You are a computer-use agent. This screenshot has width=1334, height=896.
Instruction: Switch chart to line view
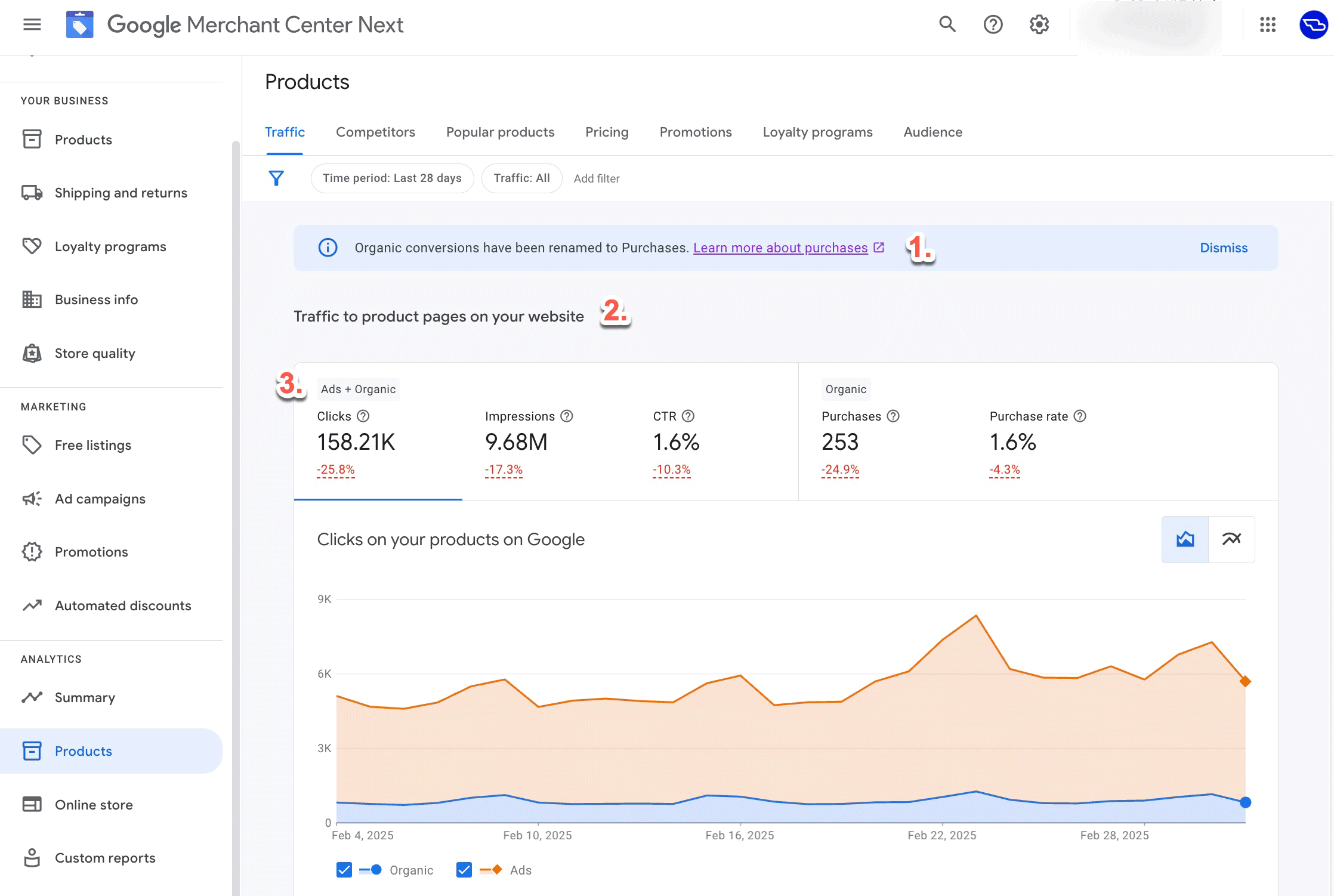(1231, 539)
